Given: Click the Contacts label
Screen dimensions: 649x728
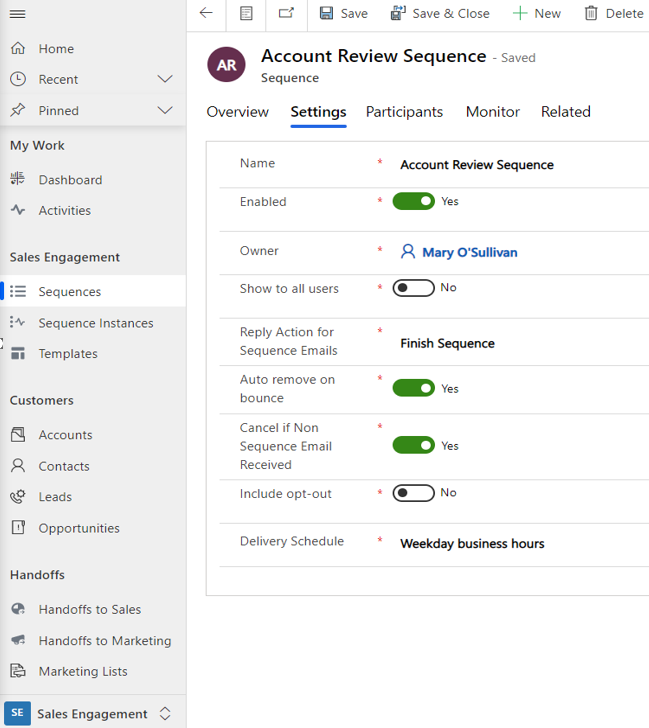Looking at the screenshot, I should pyautogui.click(x=64, y=466).
